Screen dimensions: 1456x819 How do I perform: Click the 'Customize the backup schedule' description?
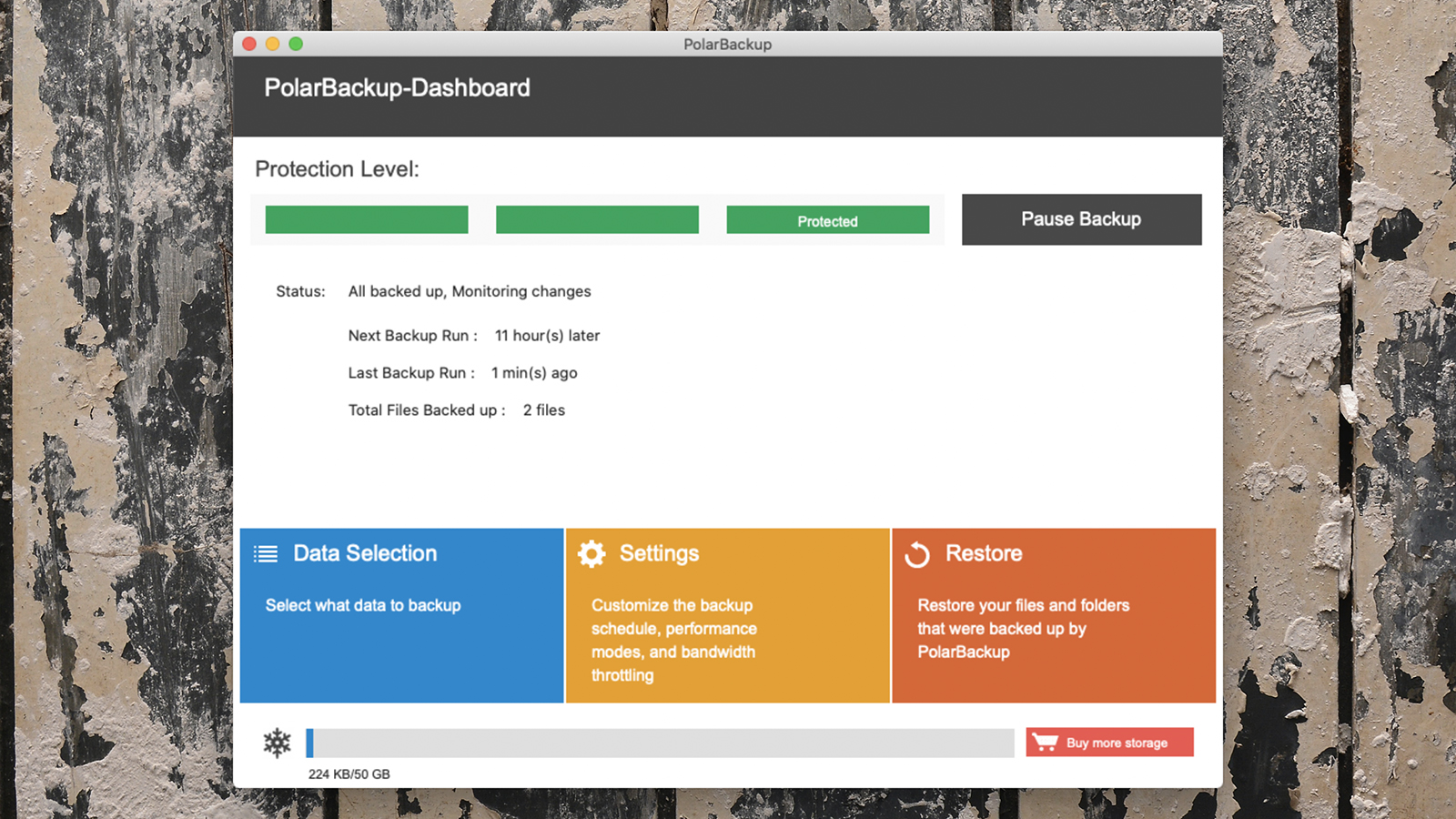pyautogui.click(x=674, y=640)
